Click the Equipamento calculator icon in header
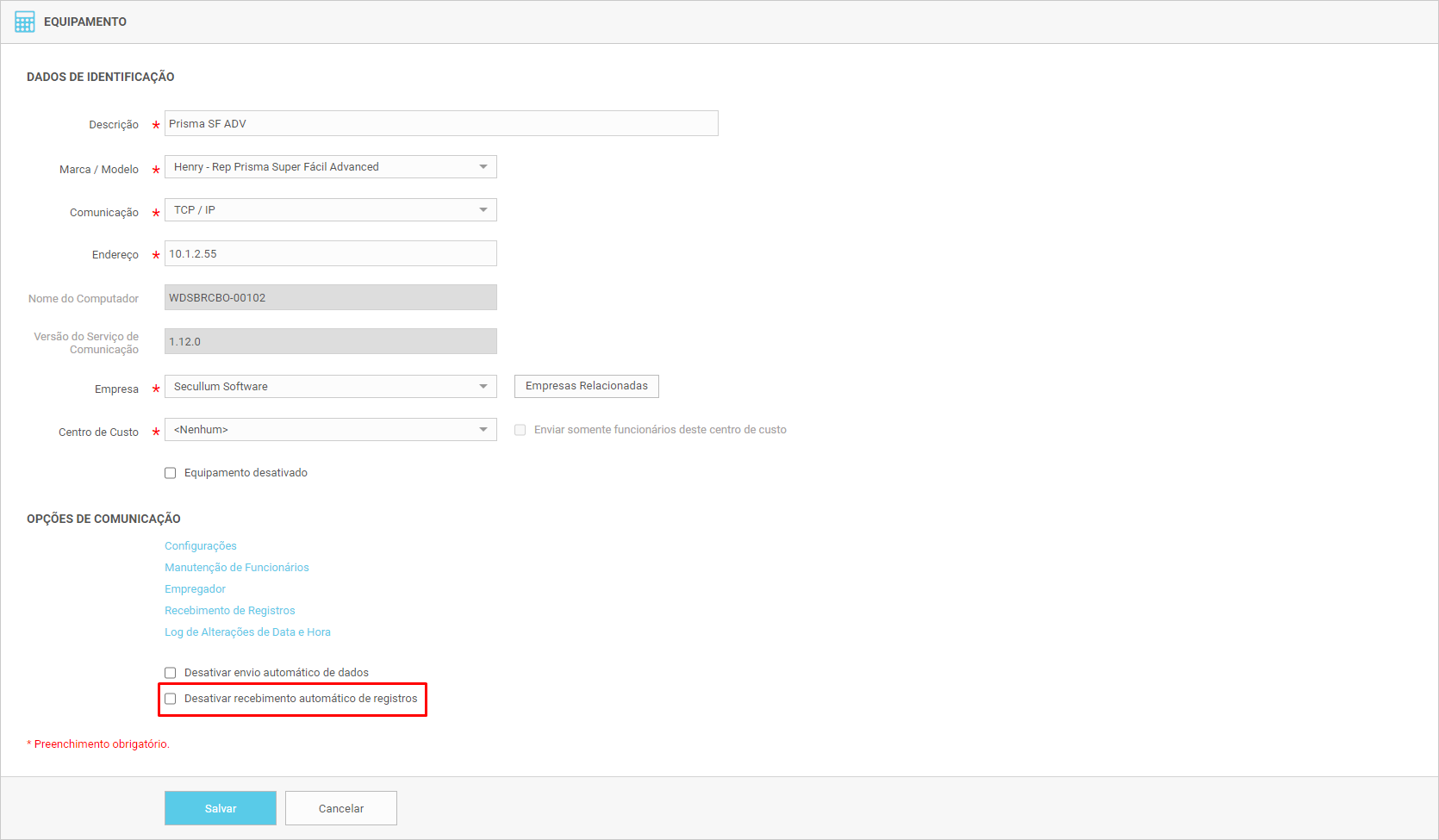The height and width of the screenshot is (840, 1439). click(25, 22)
